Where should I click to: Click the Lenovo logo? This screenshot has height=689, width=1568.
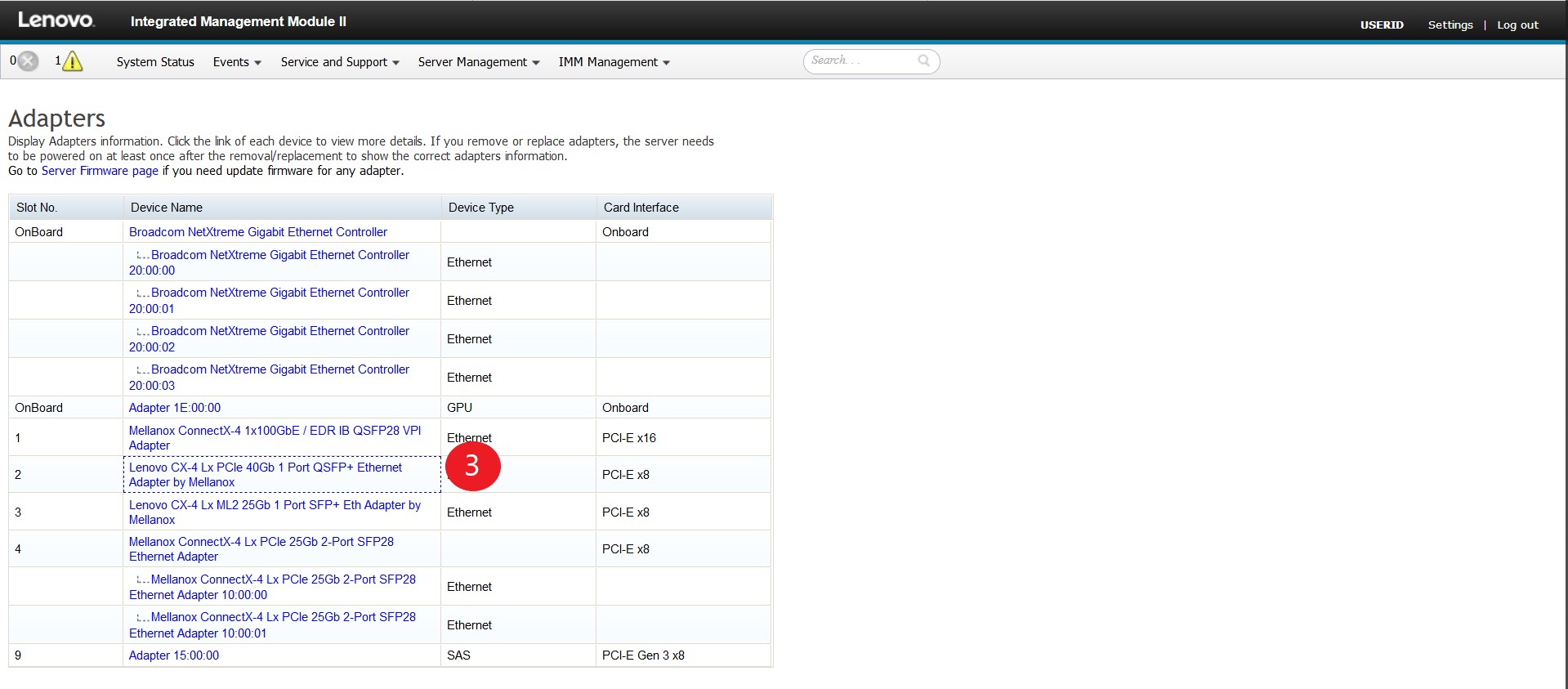(56, 20)
